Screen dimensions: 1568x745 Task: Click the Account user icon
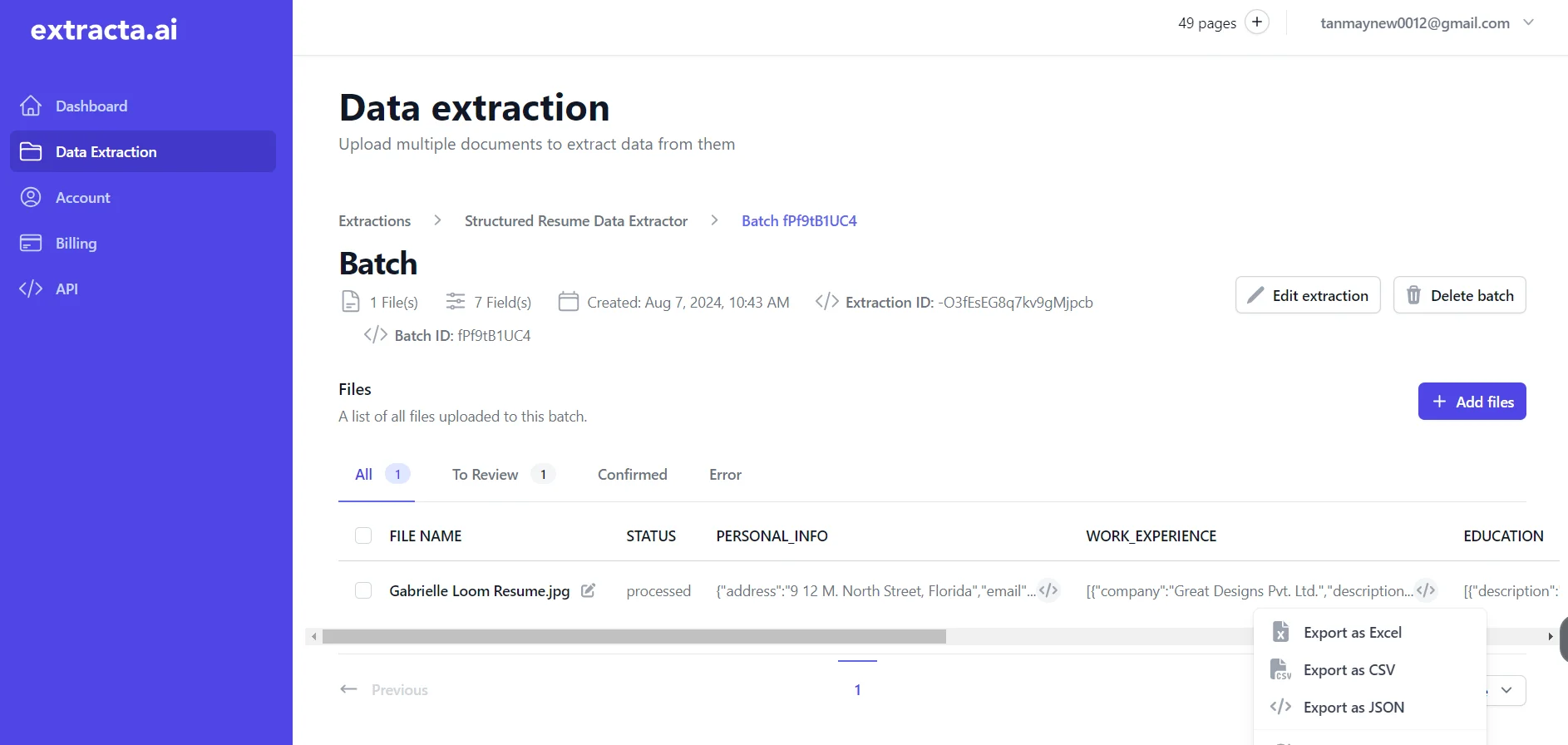pyautogui.click(x=31, y=197)
